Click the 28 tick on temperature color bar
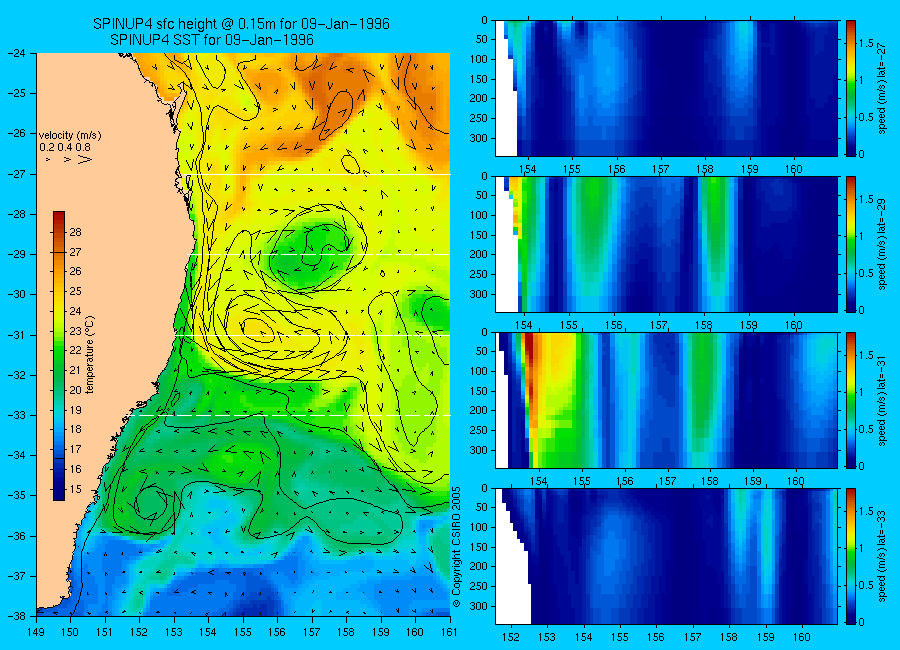Image resolution: width=900 pixels, height=650 pixels. point(75,232)
